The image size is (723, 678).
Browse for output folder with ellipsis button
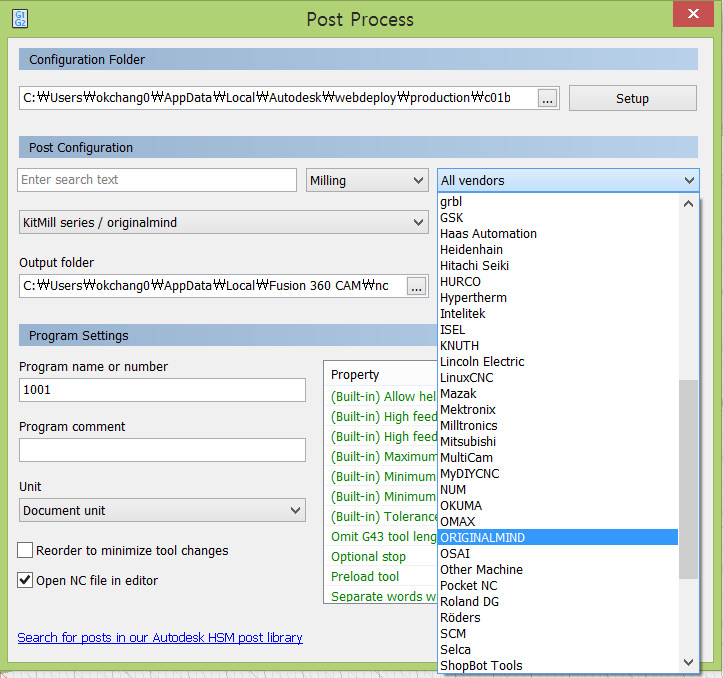coord(416,286)
